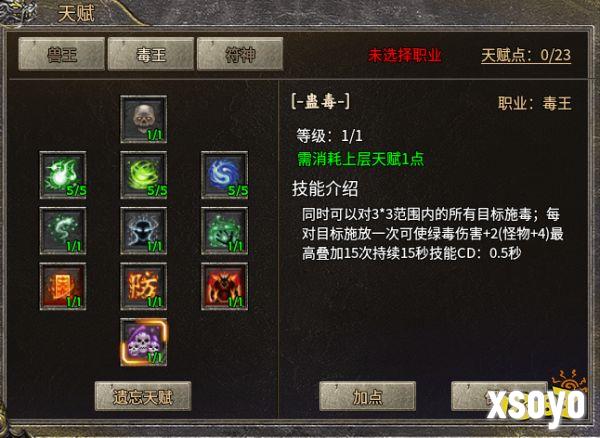Viewport: 600px width, 438px height.
Task: Click the 遗忘天赋 reset button
Action: point(143,396)
